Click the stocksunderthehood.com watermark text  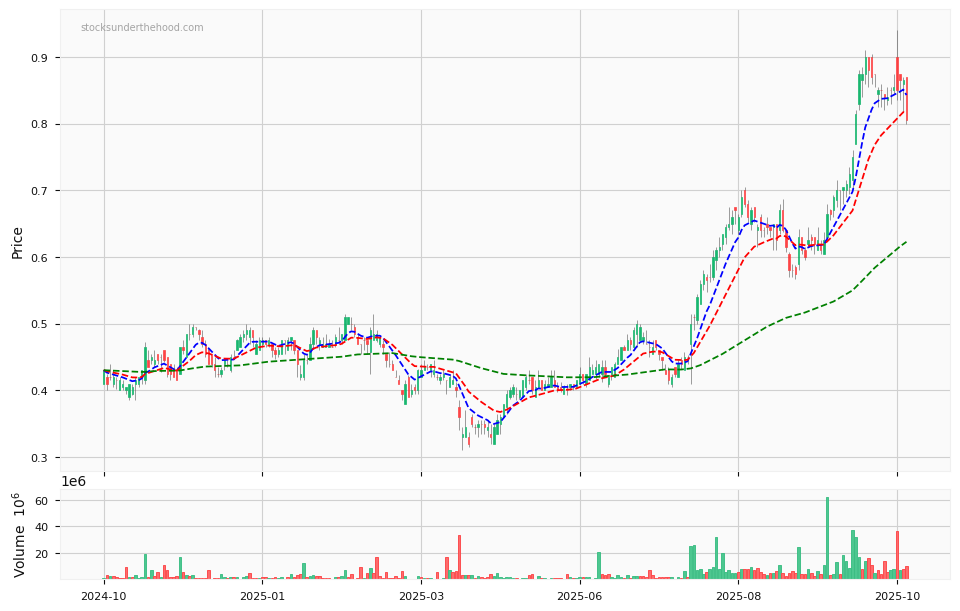pos(142,28)
